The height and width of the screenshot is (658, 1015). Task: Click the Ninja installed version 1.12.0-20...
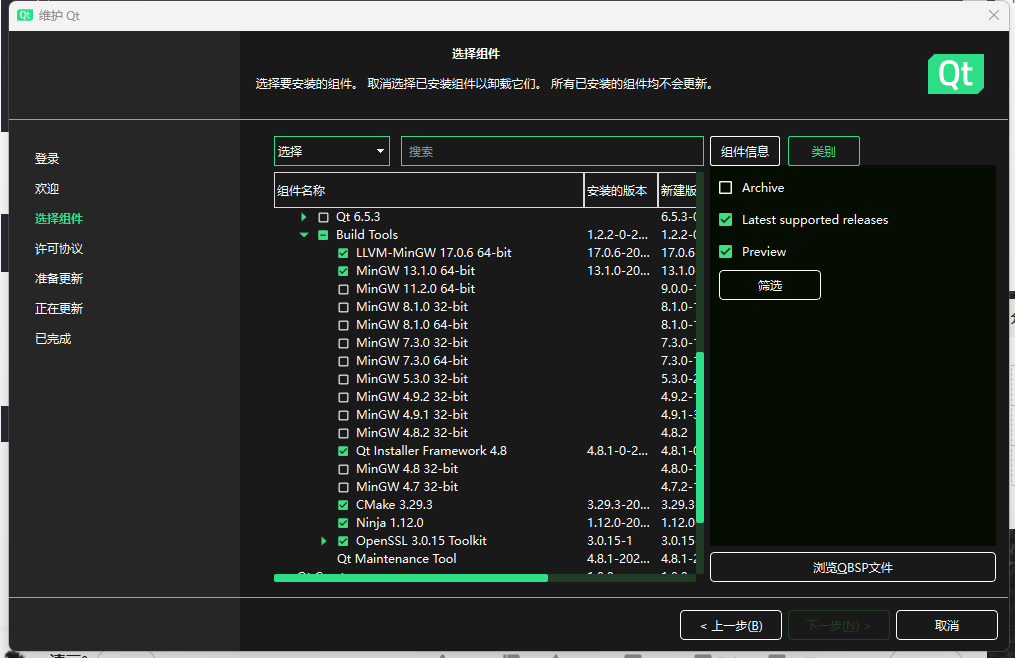[618, 523]
